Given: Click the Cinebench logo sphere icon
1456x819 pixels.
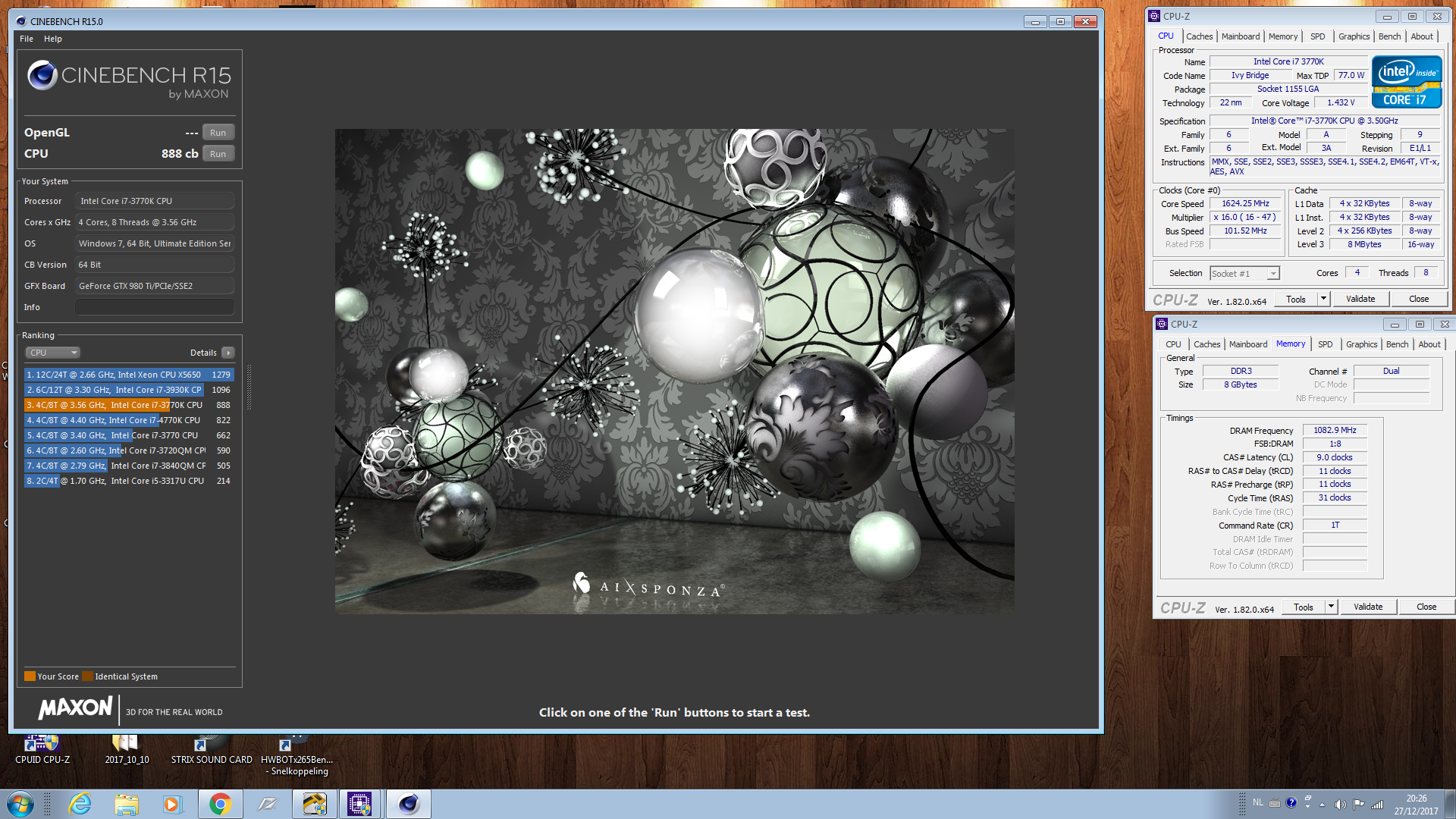Looking at the screenshot, I should (42, 74).
